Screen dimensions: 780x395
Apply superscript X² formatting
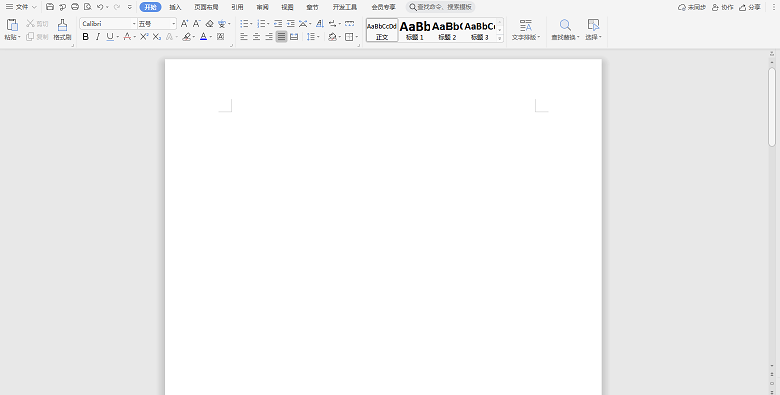[x=144, y=36]
